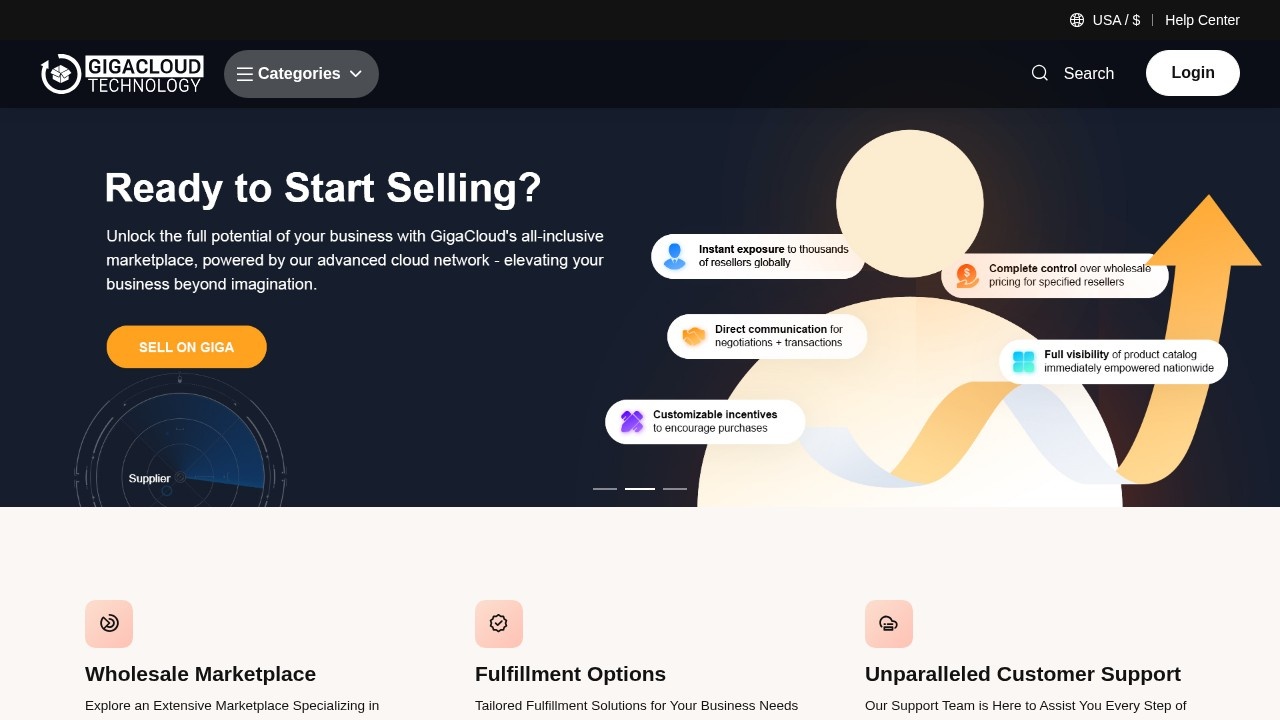Click the Search text field
This screenshot has width=1280, height=720.
click(x=1088, y=73)
